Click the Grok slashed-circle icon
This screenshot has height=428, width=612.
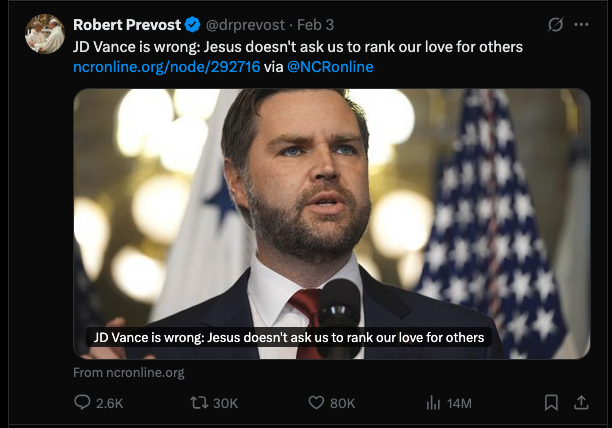click(x=555, y=25)
